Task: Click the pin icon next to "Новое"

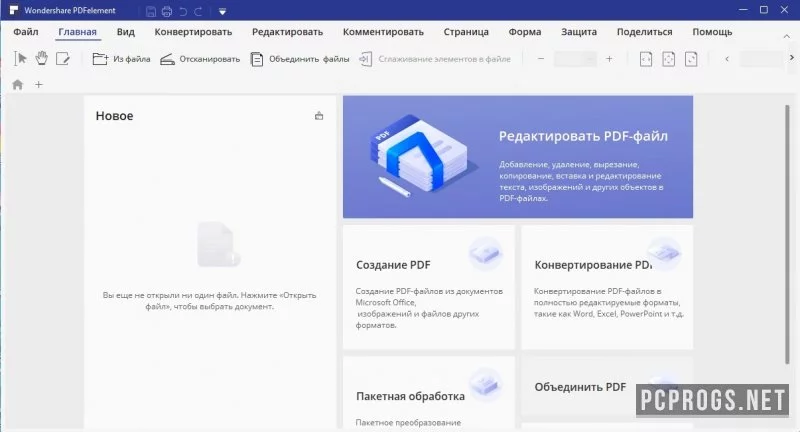Action: [x=319, y=116]
